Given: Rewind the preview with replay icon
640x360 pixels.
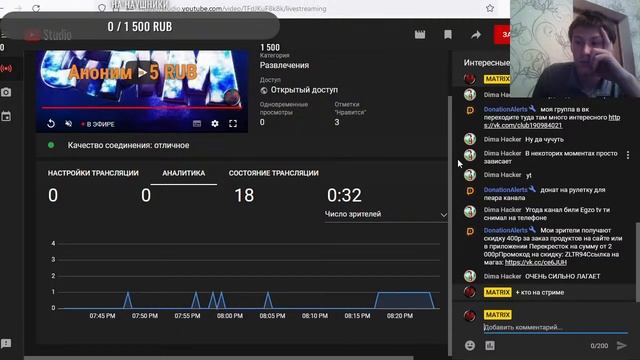Looking at the screenshot, I should [x=51, y=124].
